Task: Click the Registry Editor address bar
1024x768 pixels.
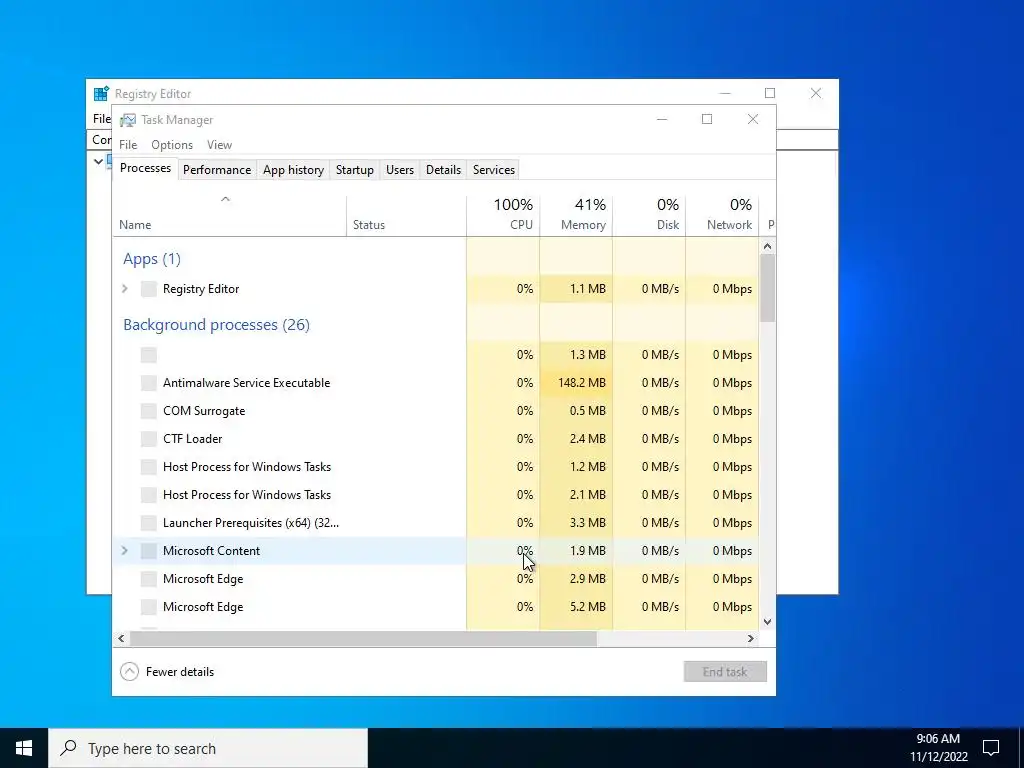Action: (x=806, y=139)
